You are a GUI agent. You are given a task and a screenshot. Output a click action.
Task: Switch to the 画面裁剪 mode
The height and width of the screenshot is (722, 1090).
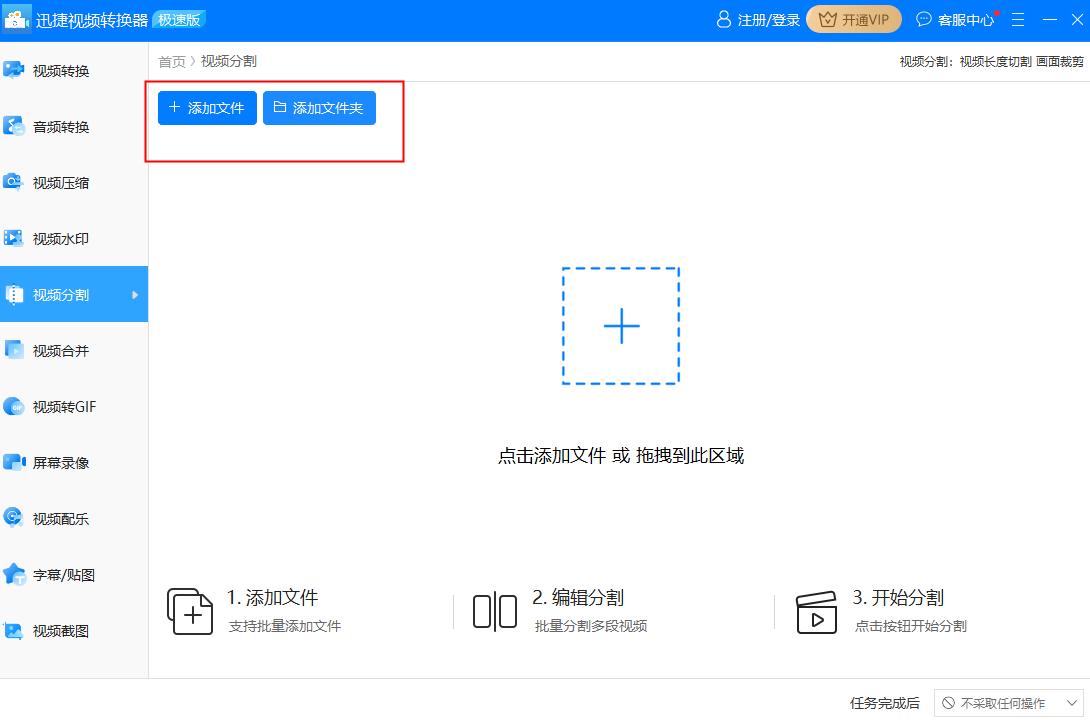1062,60
